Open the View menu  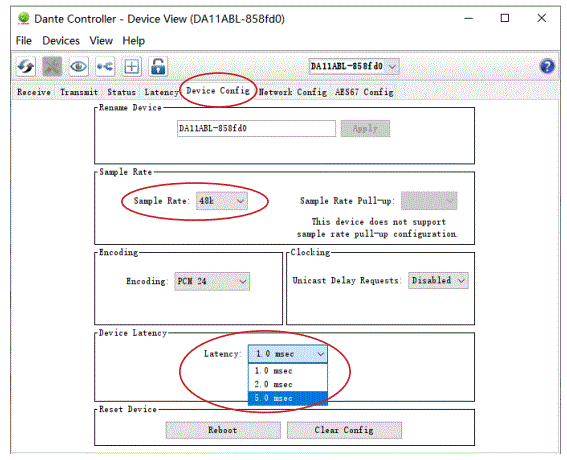[x=101, y=41]
